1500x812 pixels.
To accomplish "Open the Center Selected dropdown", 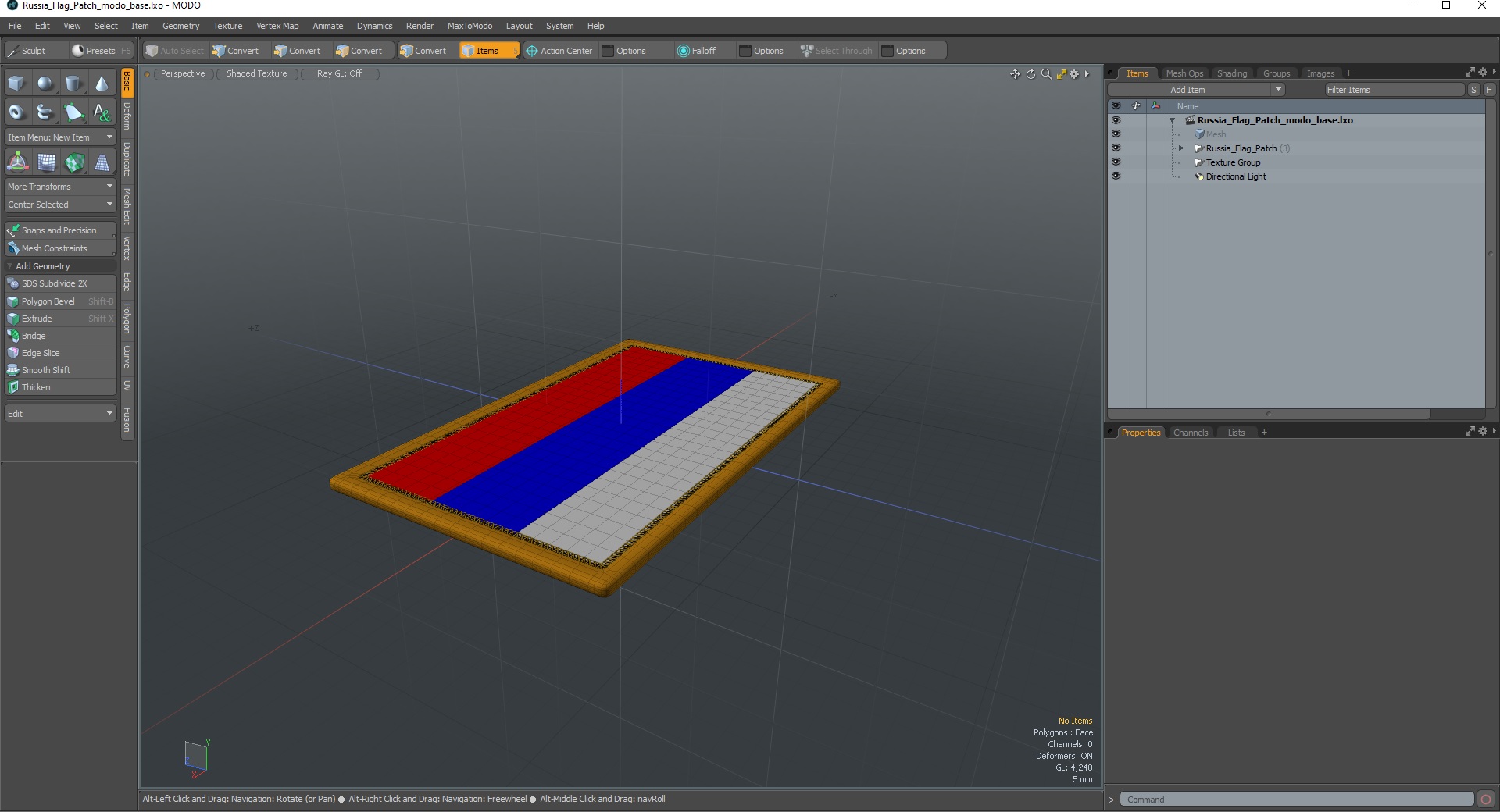I will point(60,205).
